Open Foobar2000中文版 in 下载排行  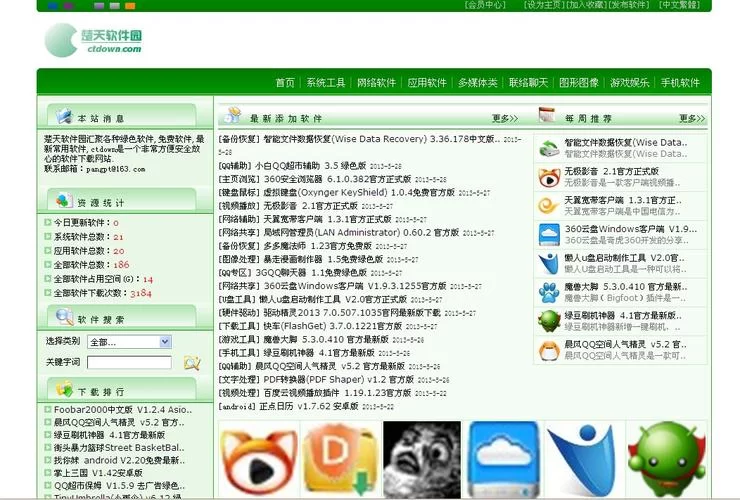123,409
